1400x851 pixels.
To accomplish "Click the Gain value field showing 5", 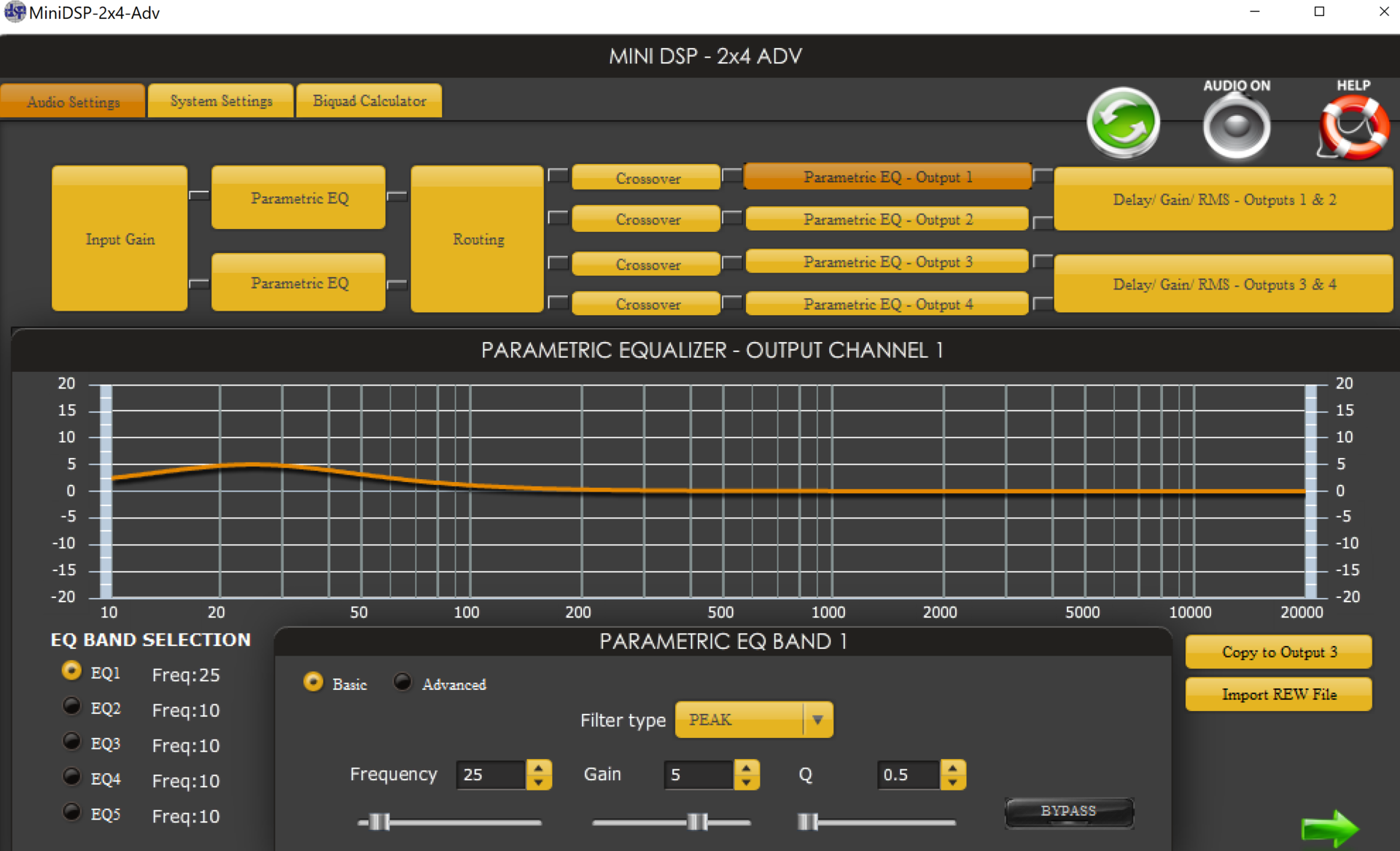I will pos(699,775).
